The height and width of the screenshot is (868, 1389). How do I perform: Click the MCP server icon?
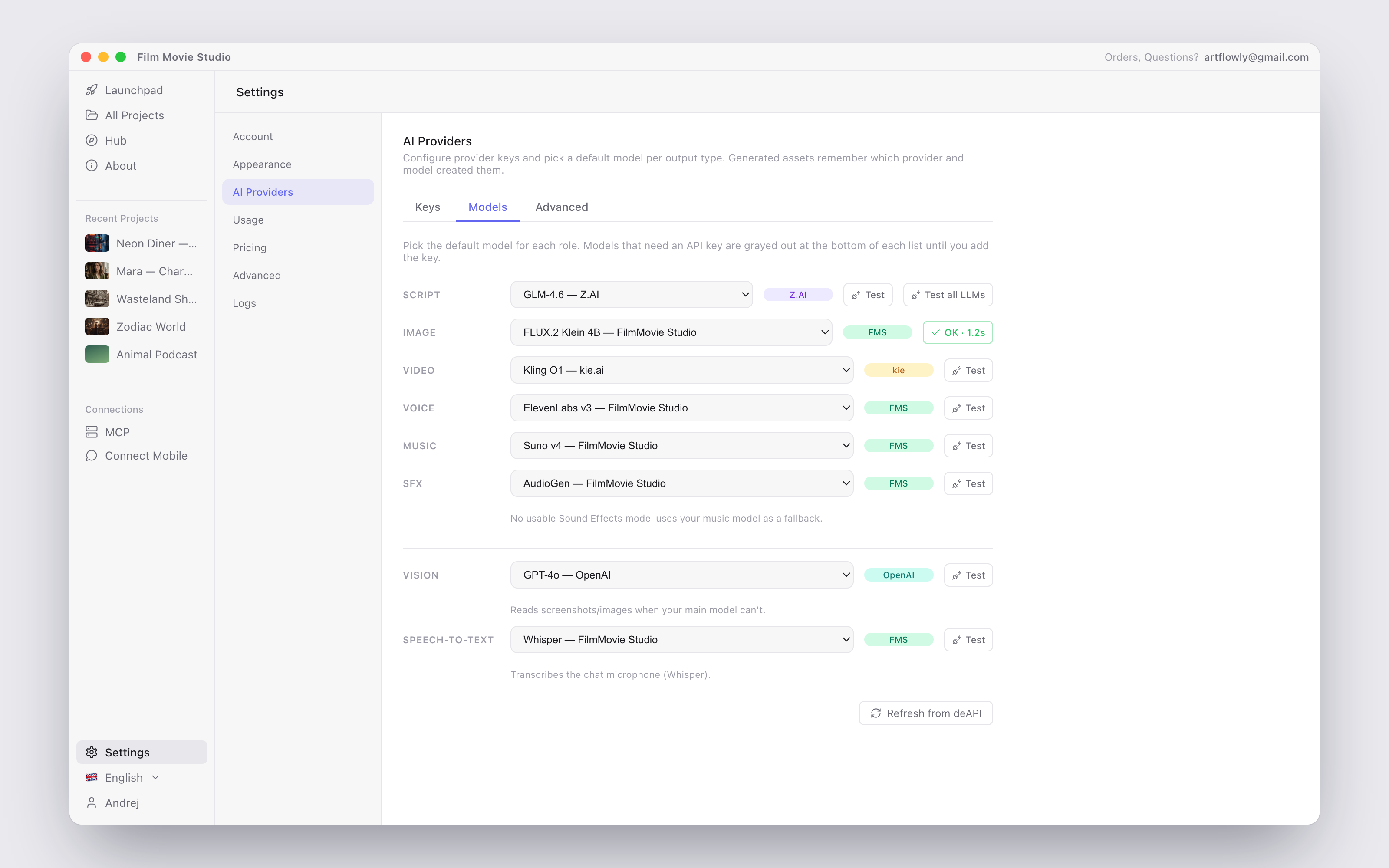(x=91, y=432)
